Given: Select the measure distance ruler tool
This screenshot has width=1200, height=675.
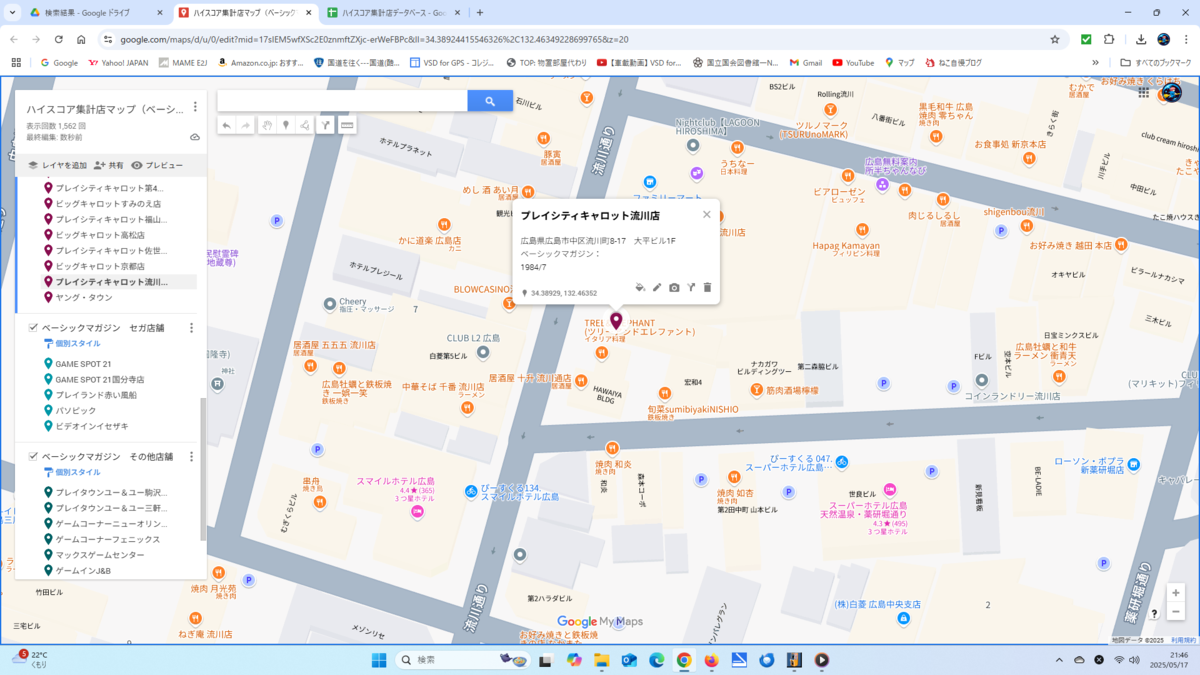Looking at the screenshot, I should (x=347, y=125).
